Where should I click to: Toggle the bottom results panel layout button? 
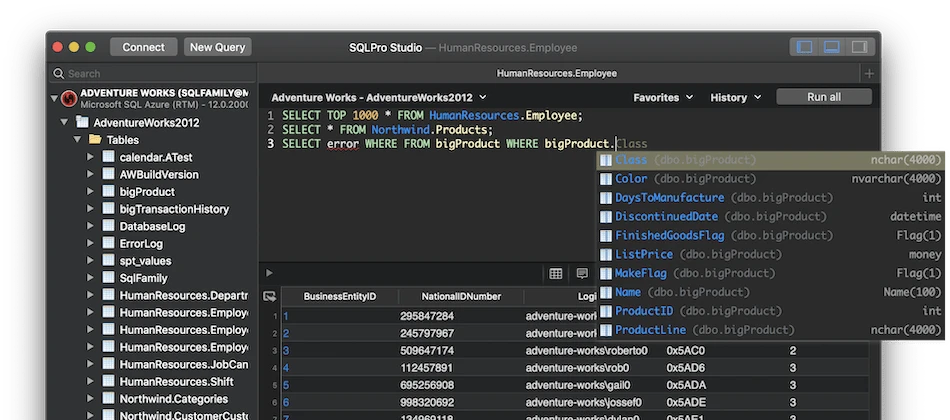coord(830,47)
